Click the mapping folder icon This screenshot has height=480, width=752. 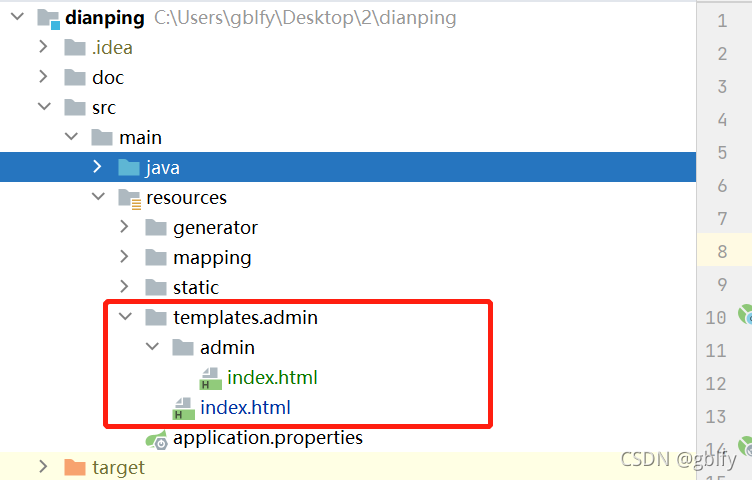coord(156,258)
